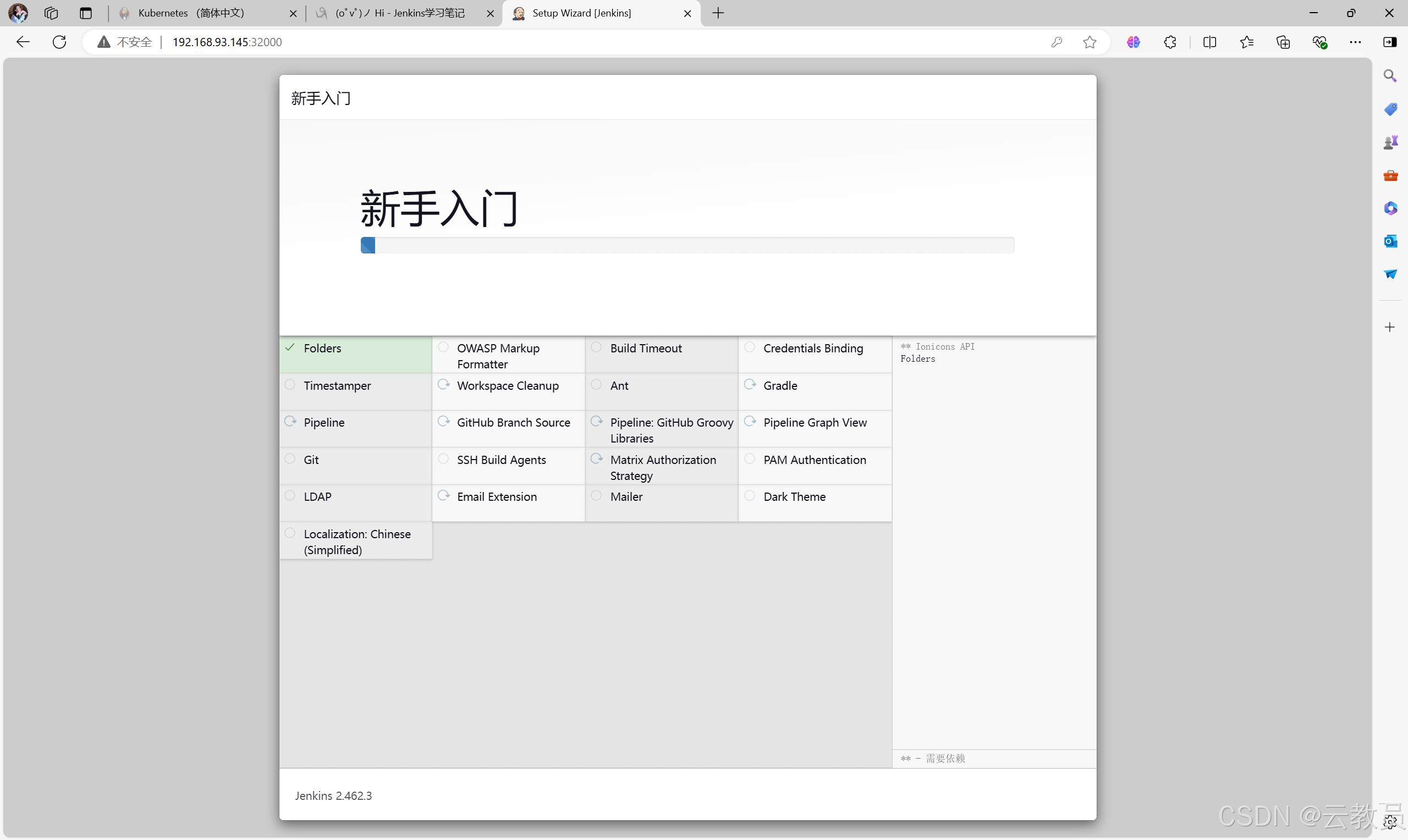Viewport: 1408px width, 840px height.
Task: Click Credentials Binding status circle
Action: click(x=750, y=347)
